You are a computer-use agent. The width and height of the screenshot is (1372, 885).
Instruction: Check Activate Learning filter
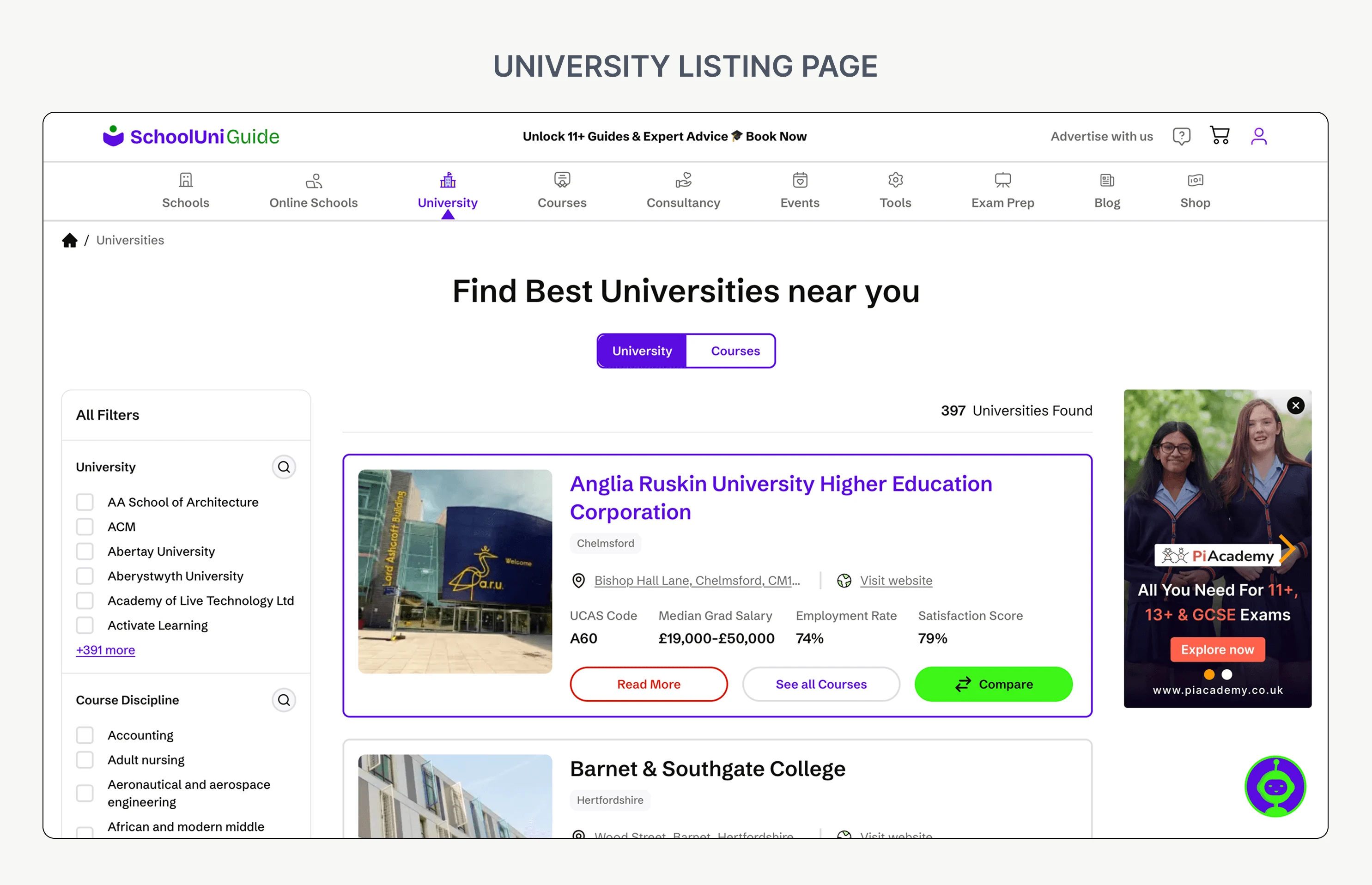(x=85, y=625)
